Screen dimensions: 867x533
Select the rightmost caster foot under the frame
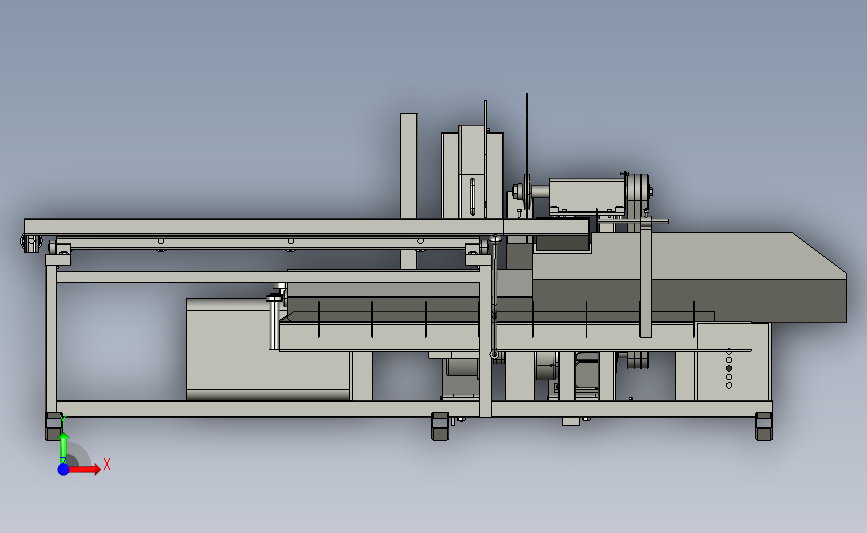(764, 426)
